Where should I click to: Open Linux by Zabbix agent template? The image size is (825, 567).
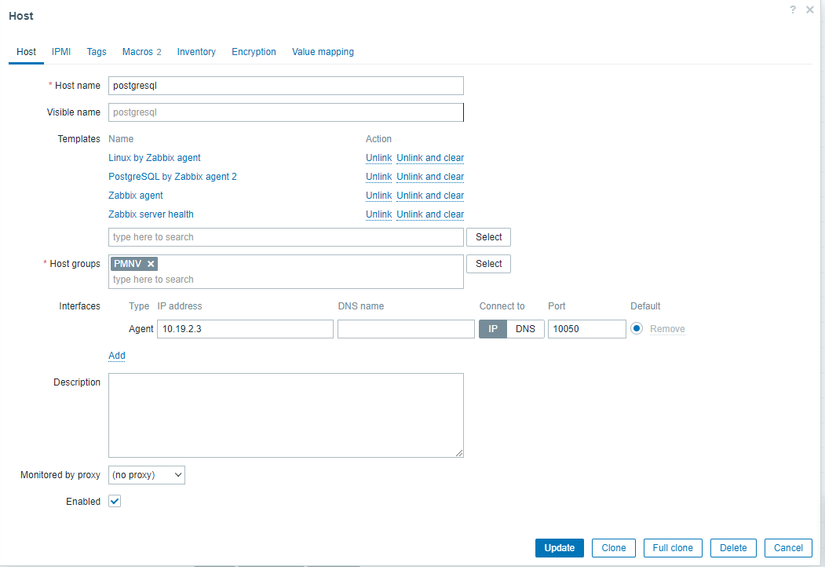154,158
